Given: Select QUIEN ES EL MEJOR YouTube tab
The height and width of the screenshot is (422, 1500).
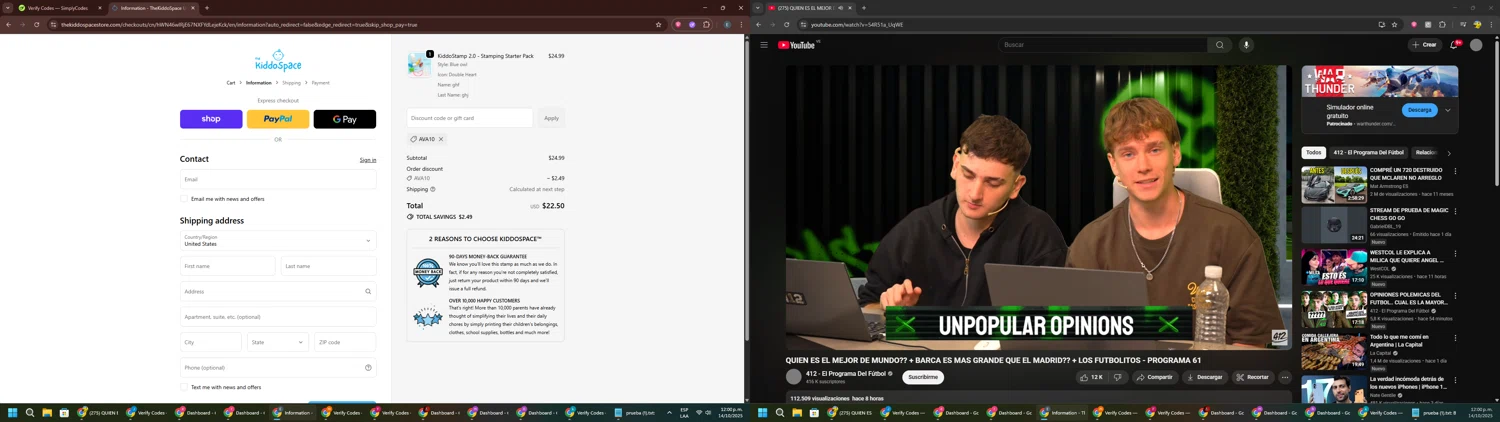Looking at the screenshot, I should 810,8.
